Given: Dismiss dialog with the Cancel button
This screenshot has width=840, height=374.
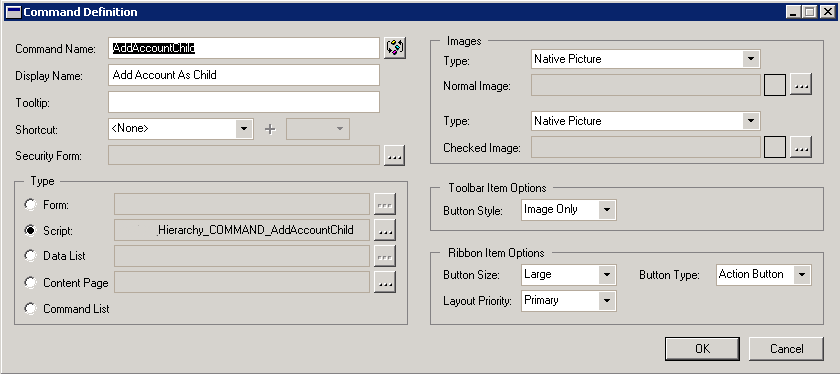Looking at the screenshot, I should coord(786,349).
